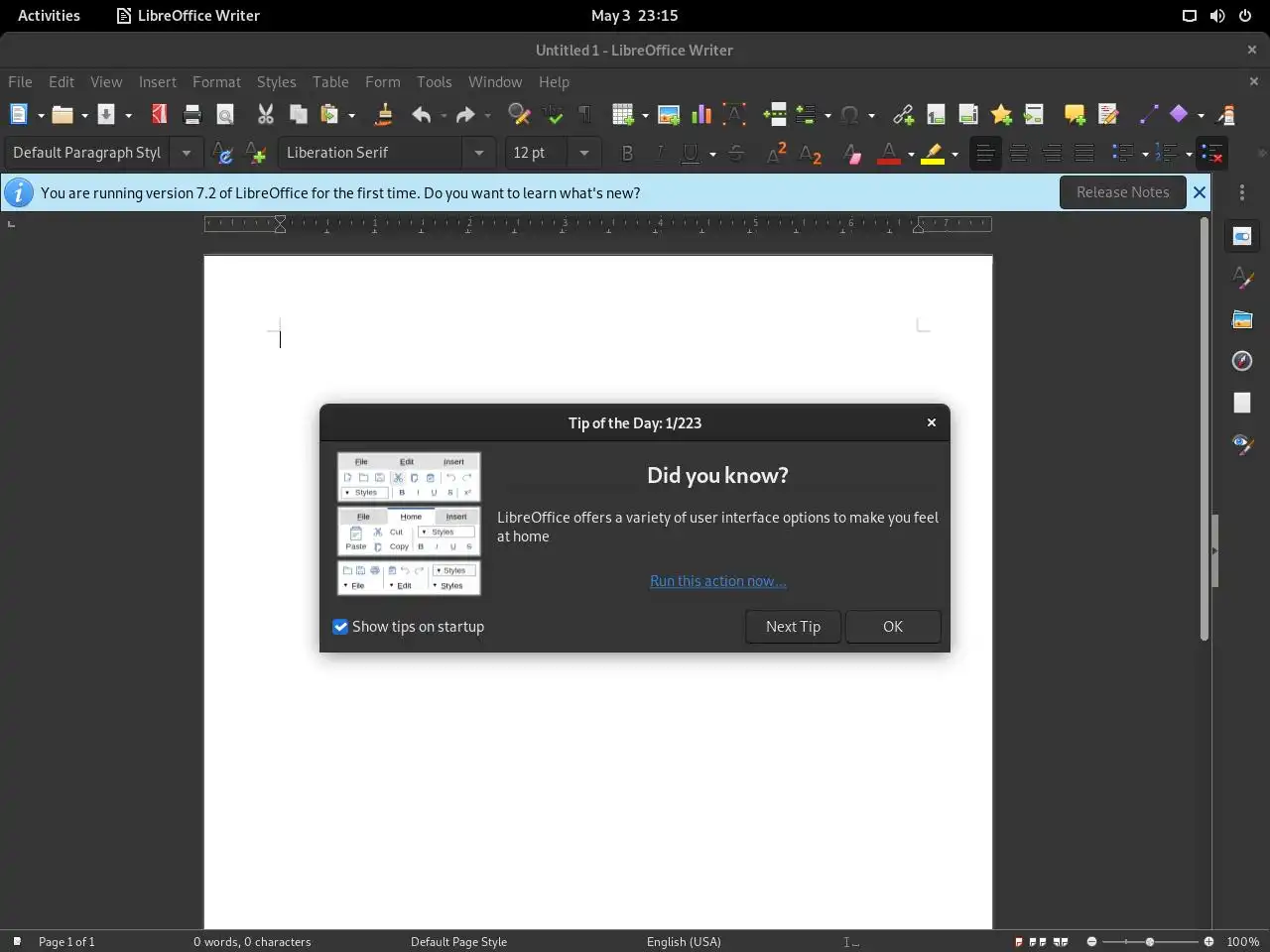
Task: Click the Cut scissors icon
Action: [265, 115]
